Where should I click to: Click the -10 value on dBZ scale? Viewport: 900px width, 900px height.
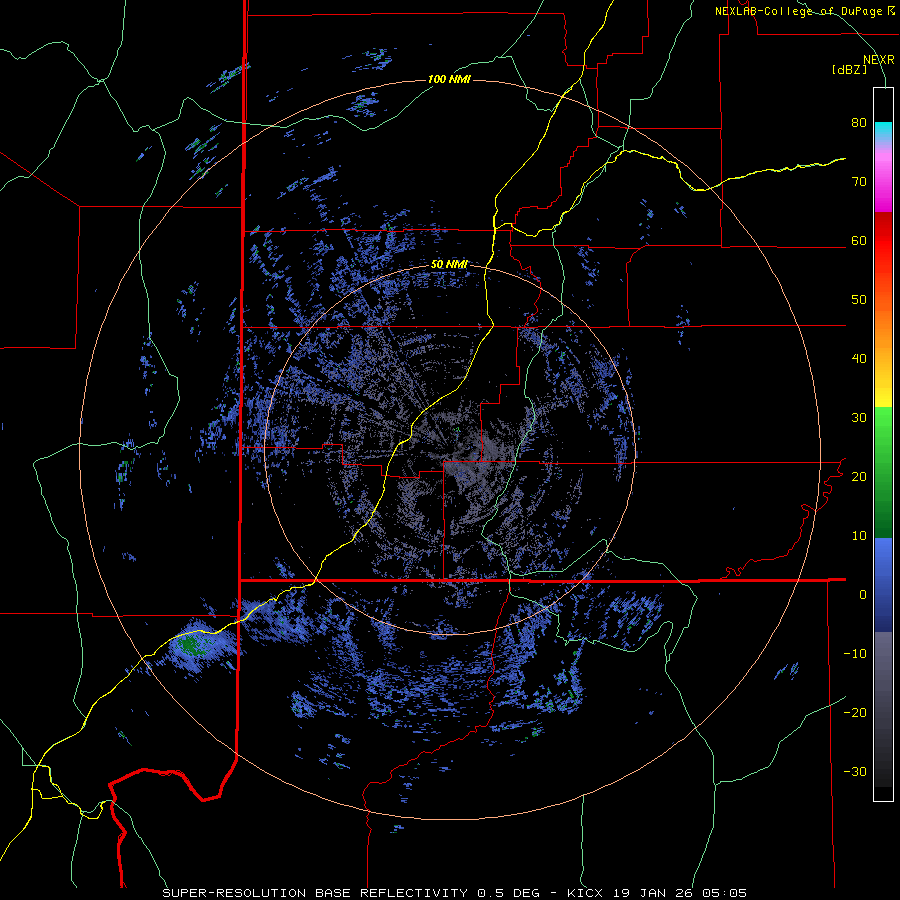(x=855, y=654)
